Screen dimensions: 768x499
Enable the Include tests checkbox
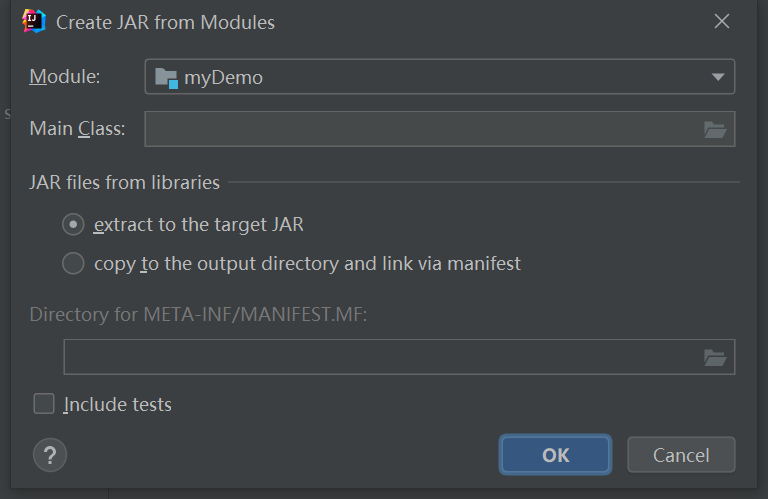(44, 404)
